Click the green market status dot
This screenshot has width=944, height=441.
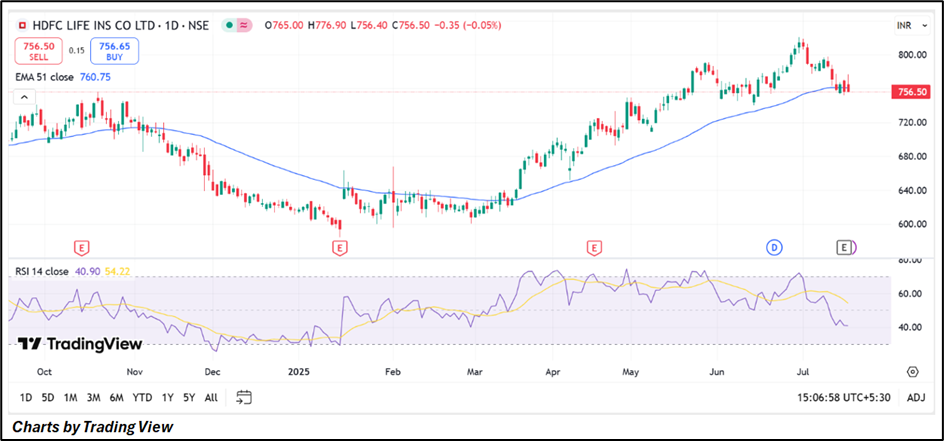click(x=232, y=24)
